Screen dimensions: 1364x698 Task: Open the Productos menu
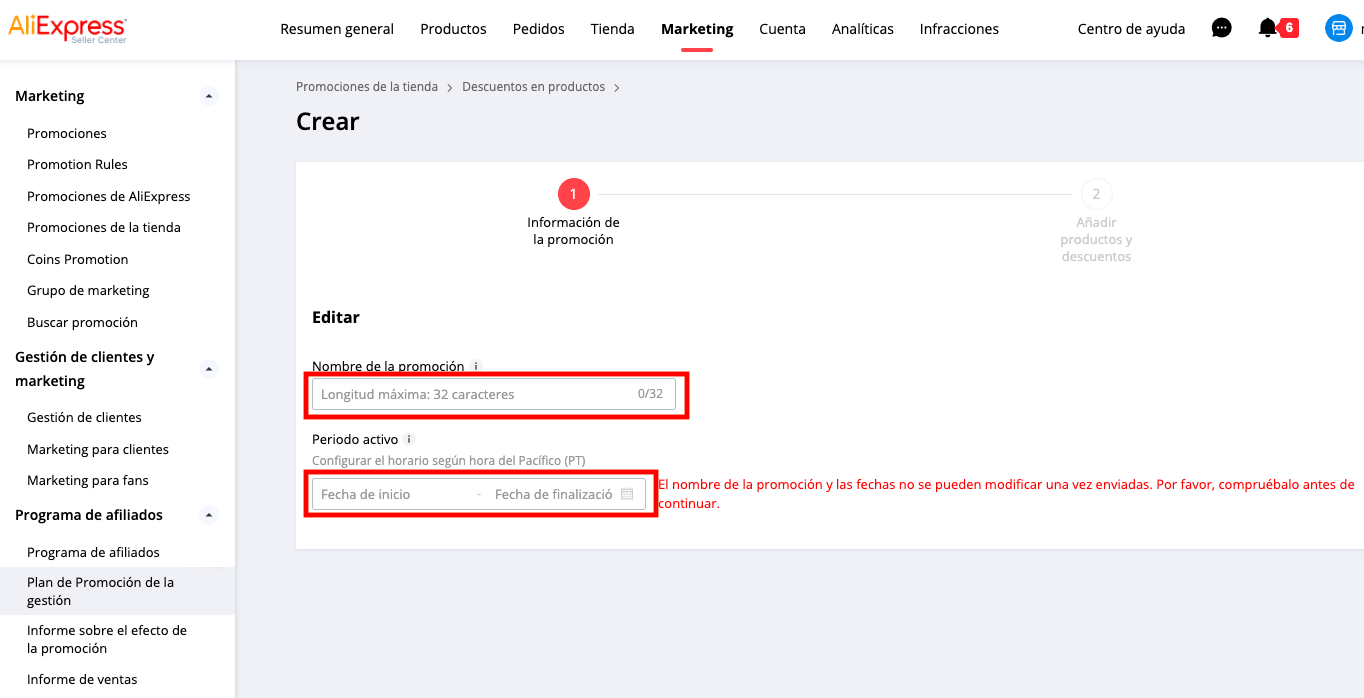click(453, 29)
